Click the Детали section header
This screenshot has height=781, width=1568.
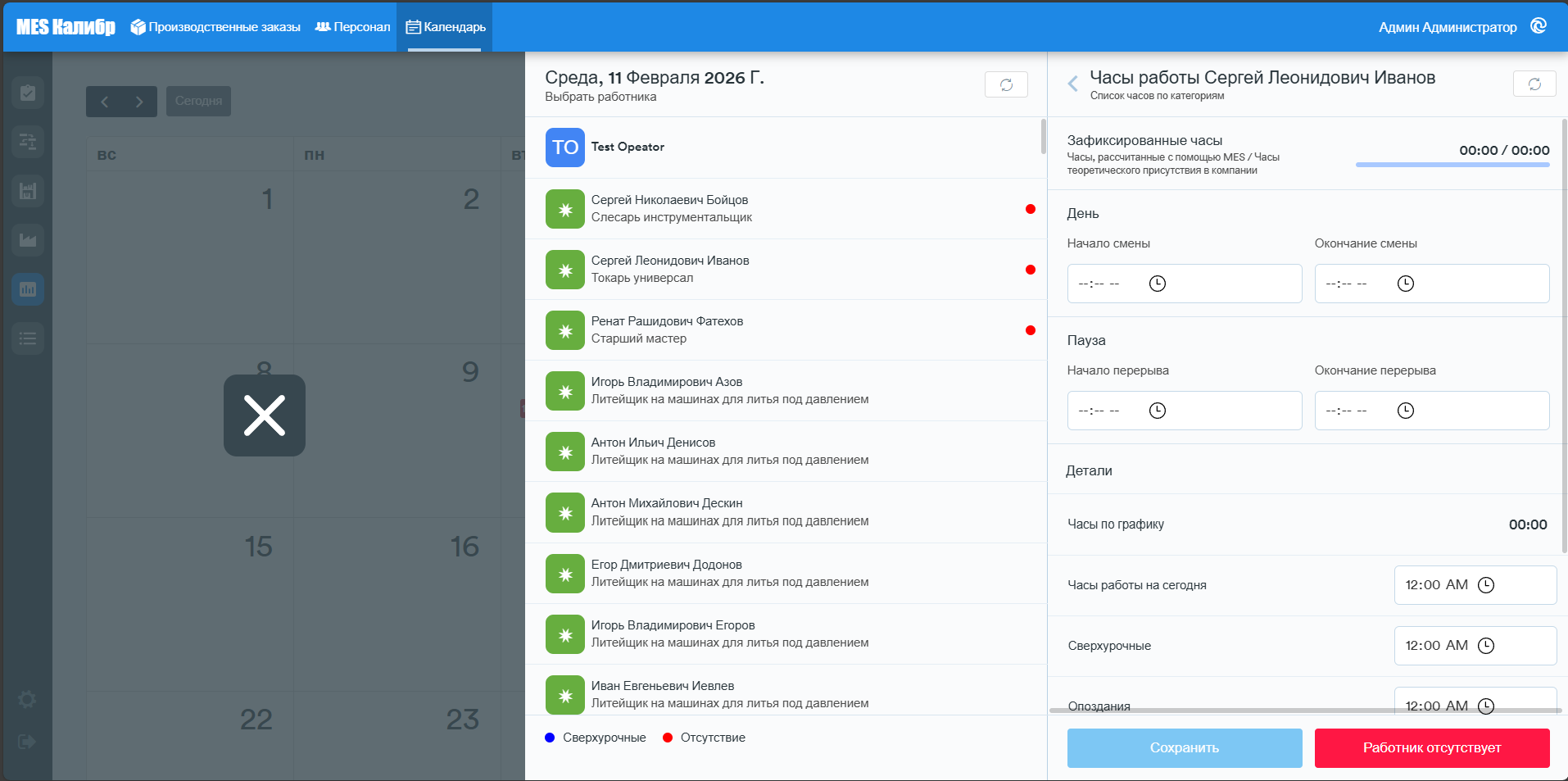[1089, 470]
